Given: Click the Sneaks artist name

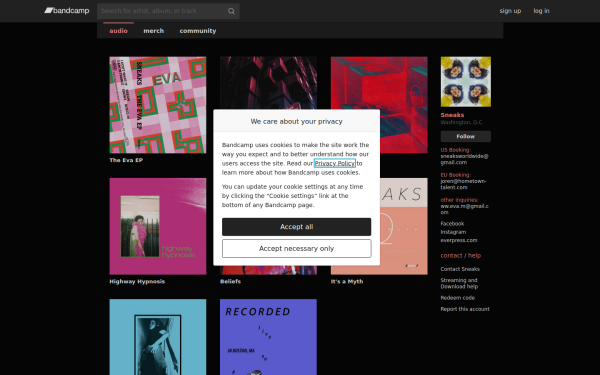Looking at the screenshot, I should [452, 115].
